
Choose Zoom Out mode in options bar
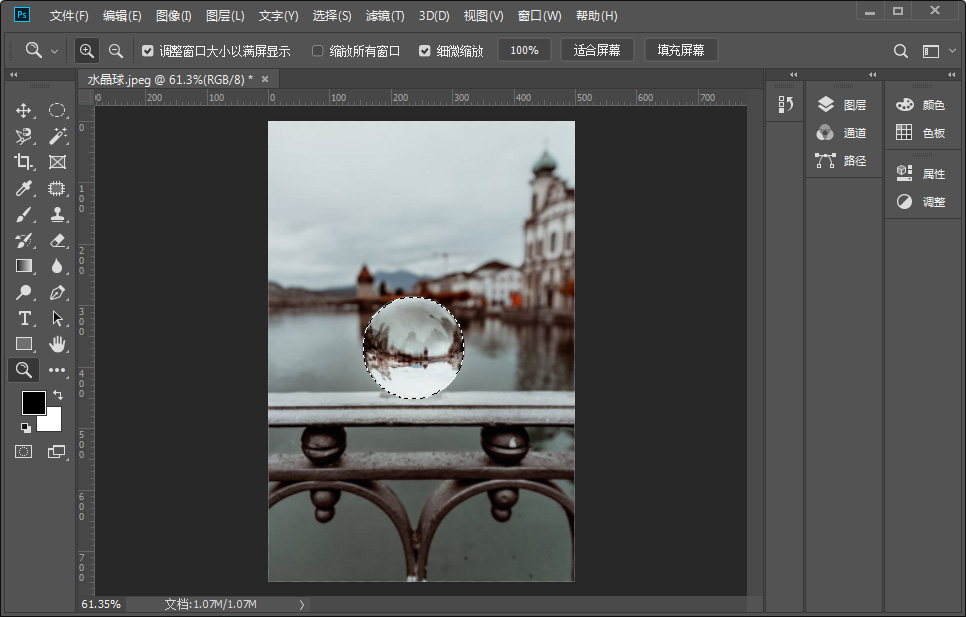[x=115, y=50]
